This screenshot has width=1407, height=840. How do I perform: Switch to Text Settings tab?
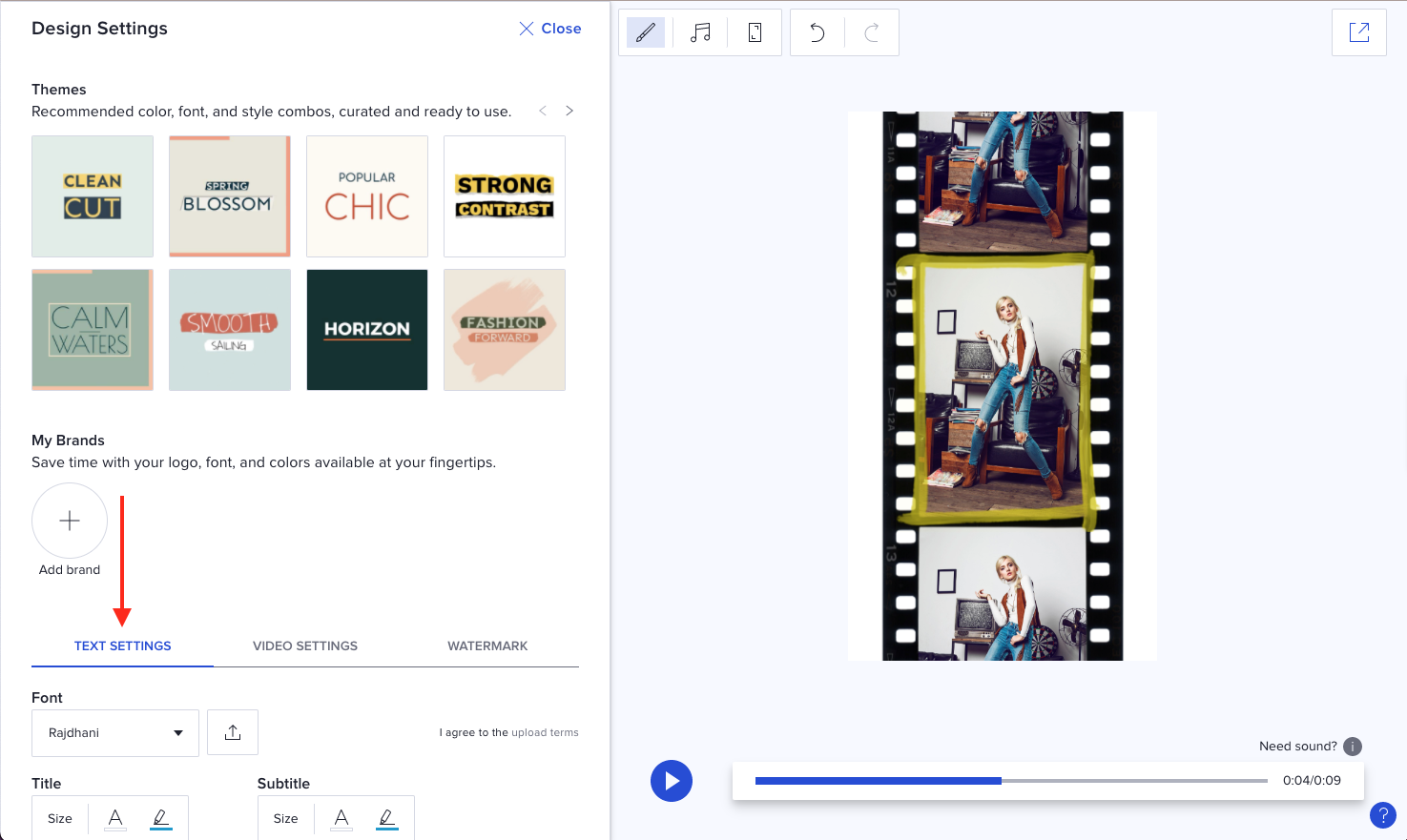click(x=122, y=645)
